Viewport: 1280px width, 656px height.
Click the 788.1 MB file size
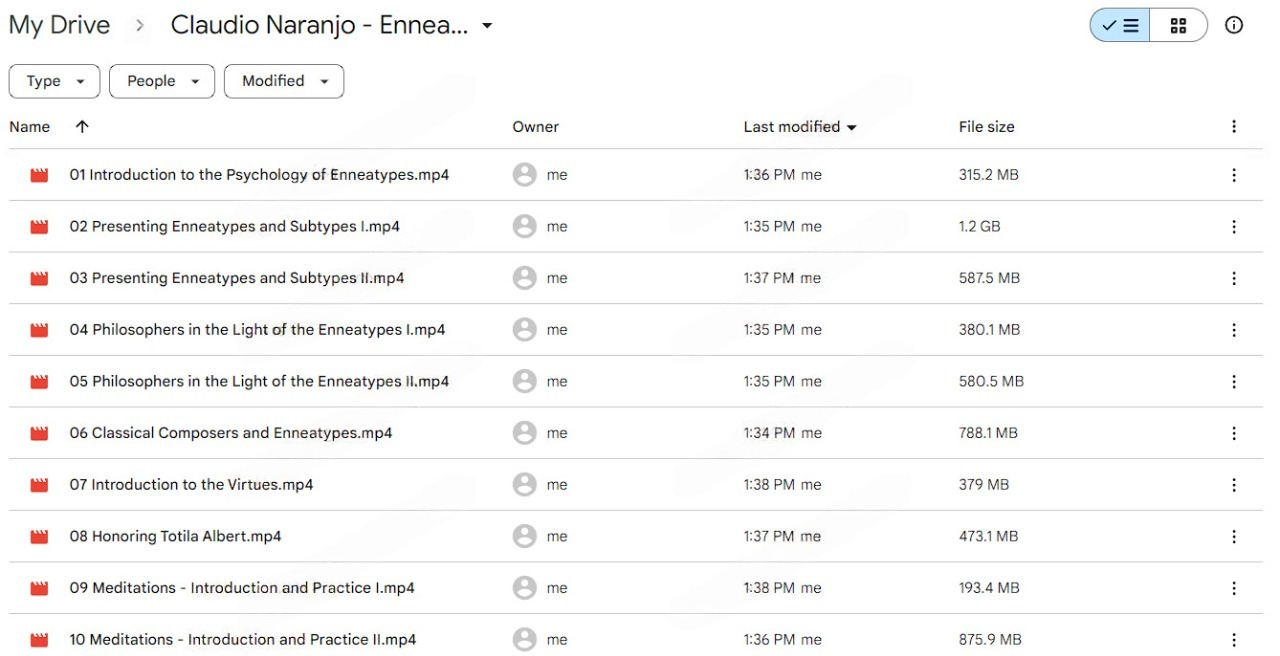[x=988, y=433]
